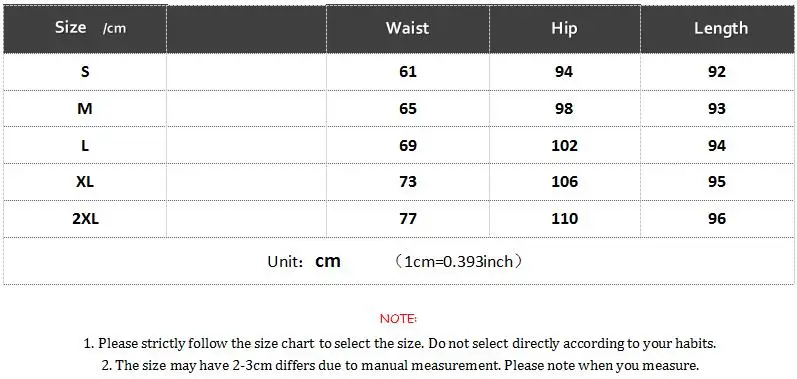This screenshot has width=797, height=379.
Task: Click the note about 2-3cm differences
Action: coord(400,365)
